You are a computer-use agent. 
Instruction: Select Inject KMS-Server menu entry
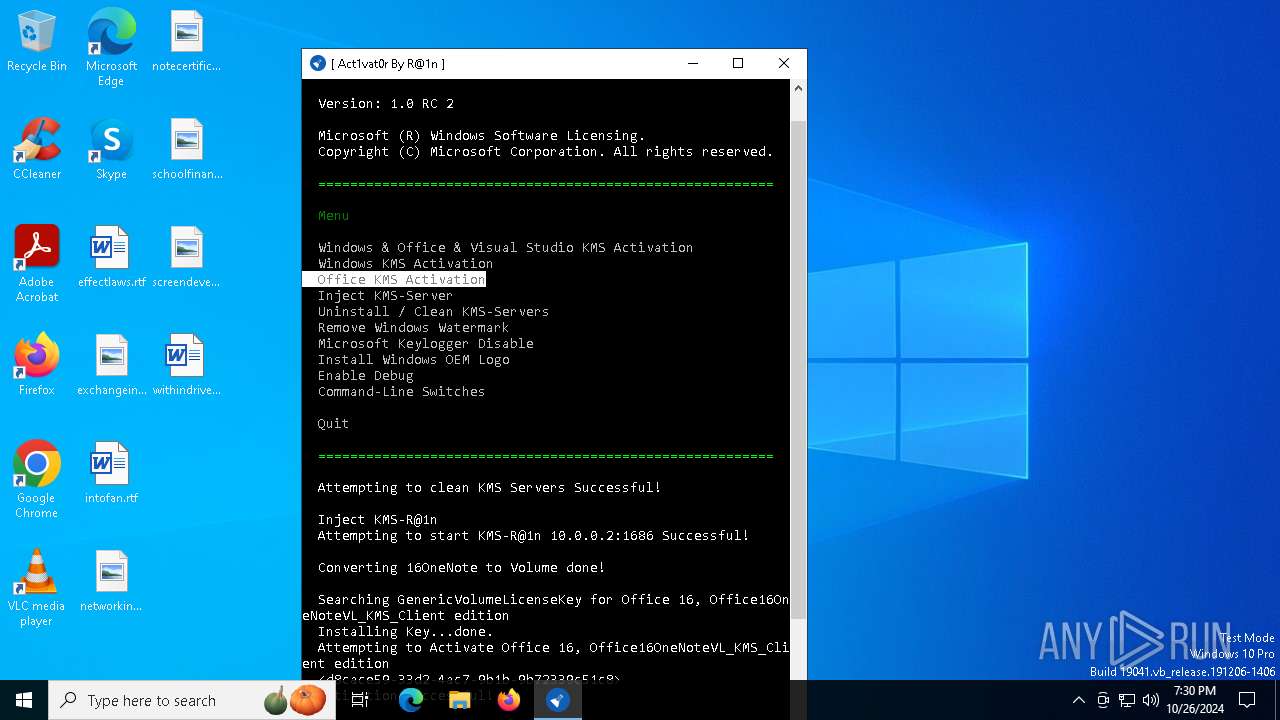point(385,295)
